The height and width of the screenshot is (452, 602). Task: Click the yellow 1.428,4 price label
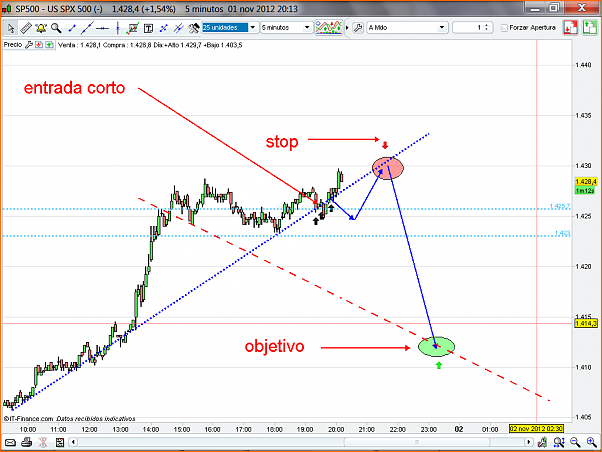click(586, 181)
